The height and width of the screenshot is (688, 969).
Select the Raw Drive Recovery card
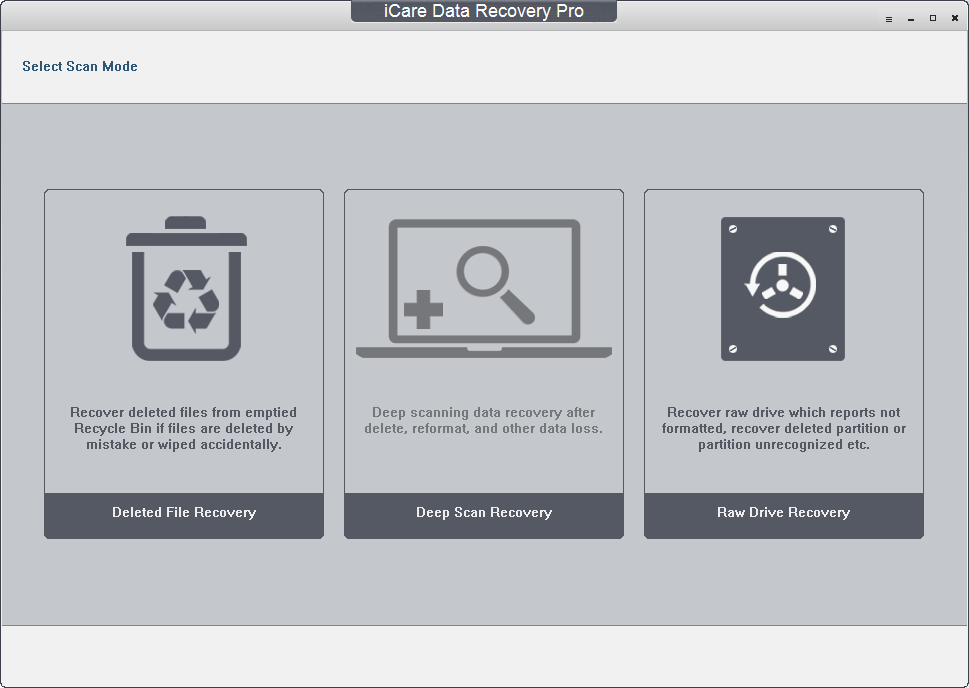click(x=783, y=363)
